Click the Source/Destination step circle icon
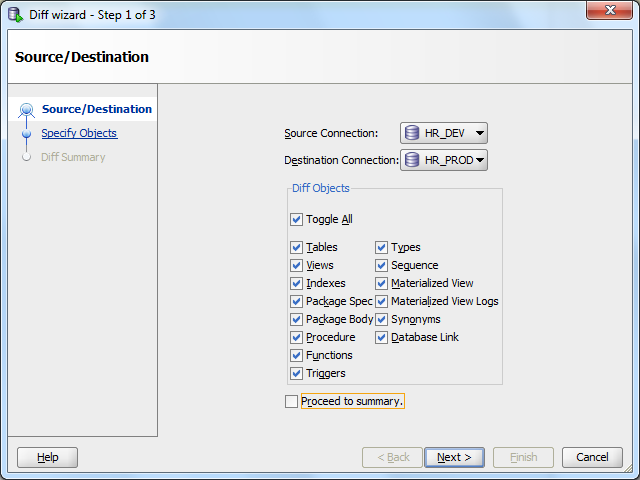The width and height of the screenshot is (640, 480). pyautogui.click(x=27, y=109)
